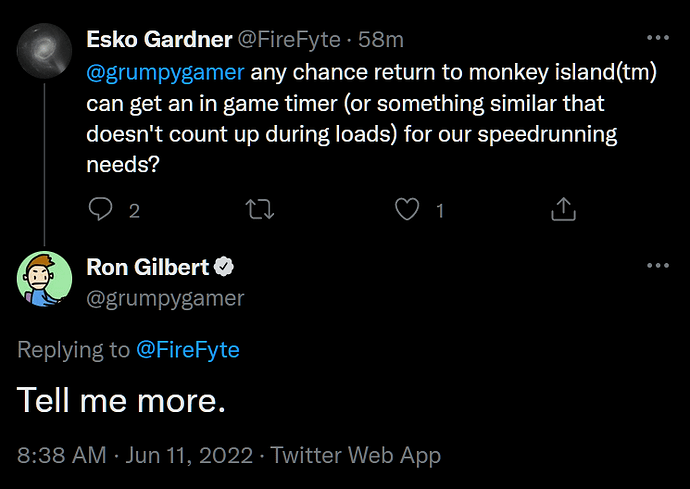This screenshot has width=690, height=489.
Task: Open reply icon on Esko Gardner's tweet
Action: point(100,209)
